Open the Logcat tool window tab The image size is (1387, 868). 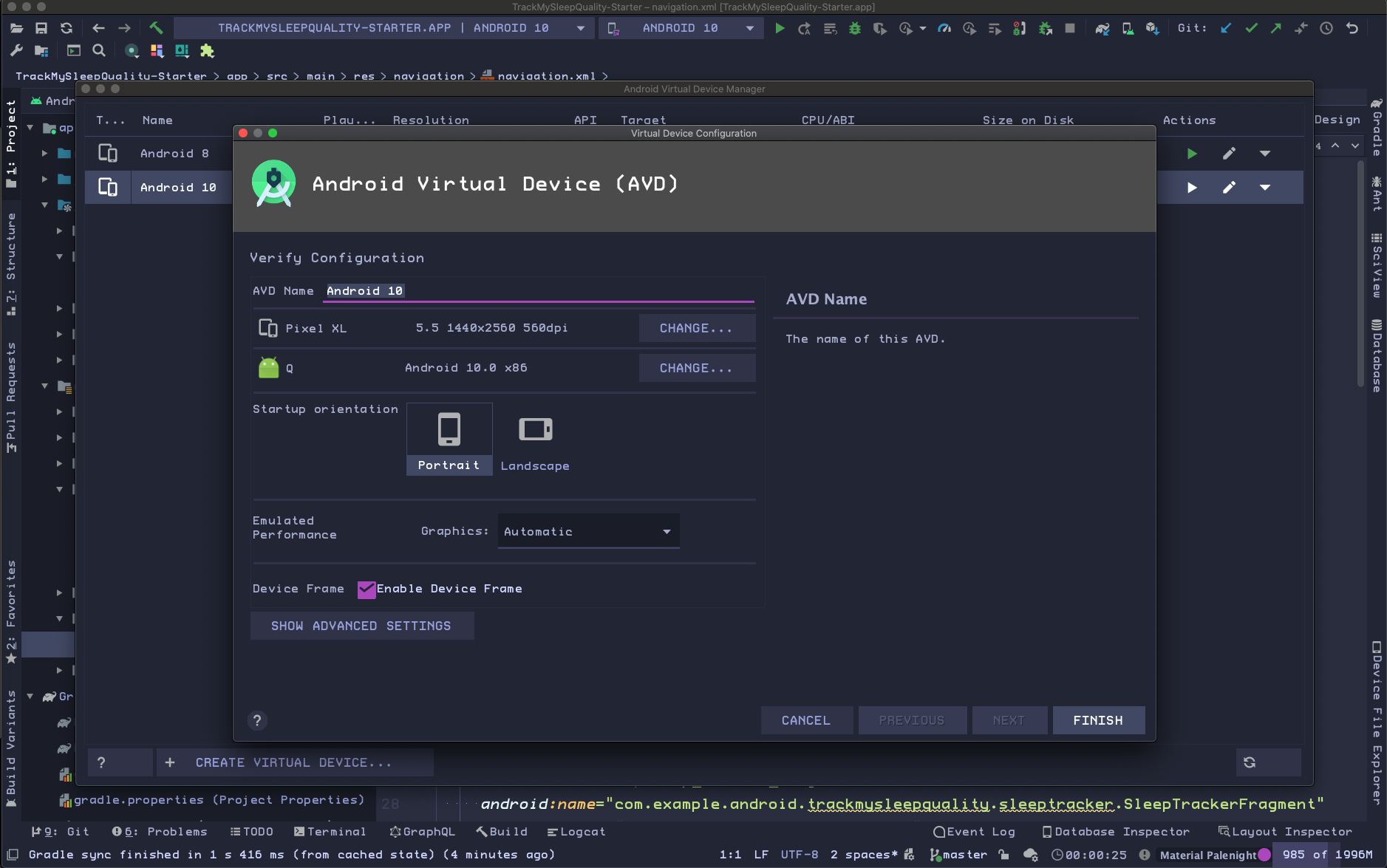click(x=576, y=832)
